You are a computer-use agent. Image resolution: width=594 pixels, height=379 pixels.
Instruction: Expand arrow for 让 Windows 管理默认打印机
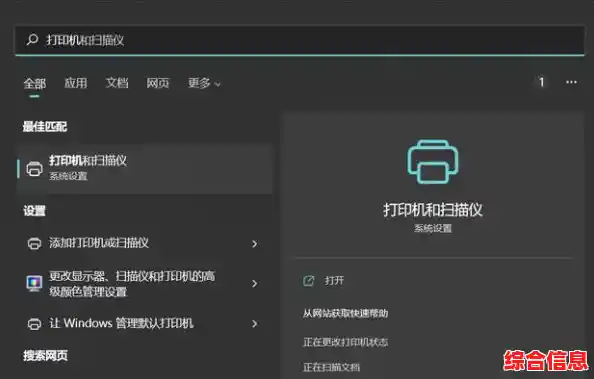[x=255, y=324]
